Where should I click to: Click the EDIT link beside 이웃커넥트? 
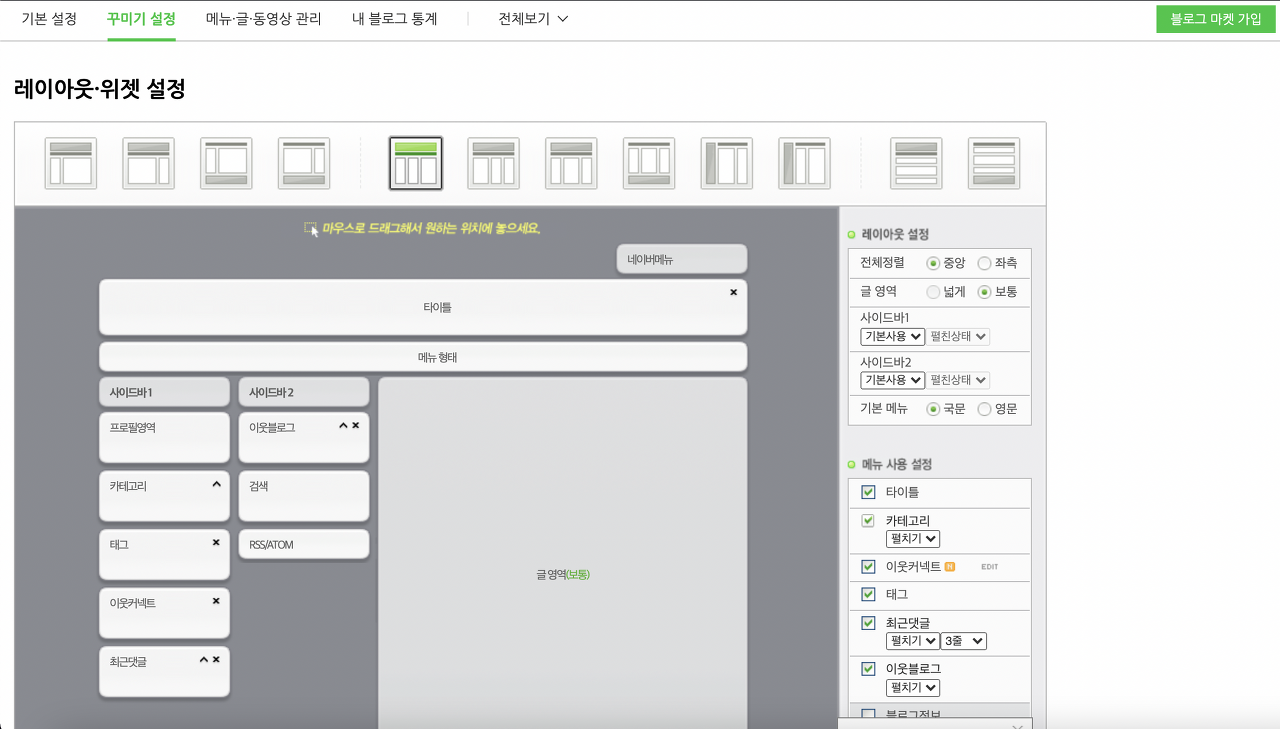pyautogui.click(x=989, y=567)
